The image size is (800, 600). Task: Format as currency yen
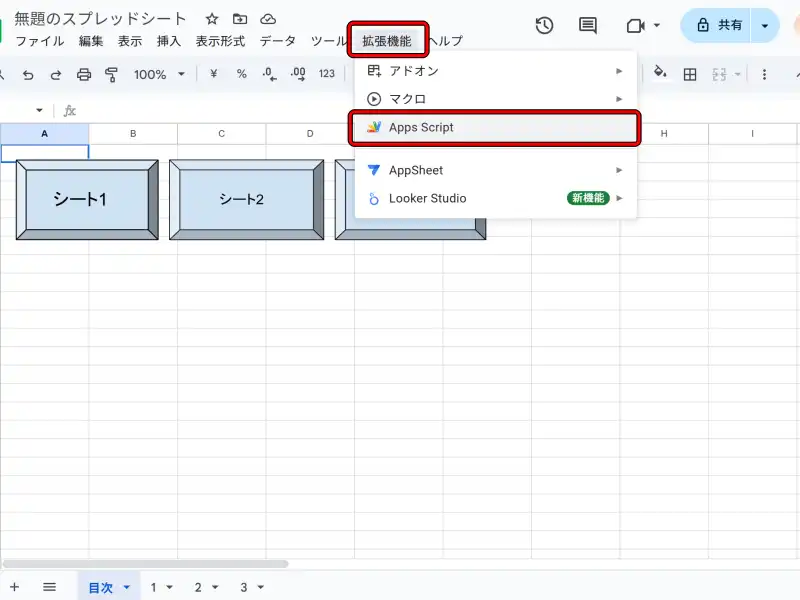coord(214,74)
